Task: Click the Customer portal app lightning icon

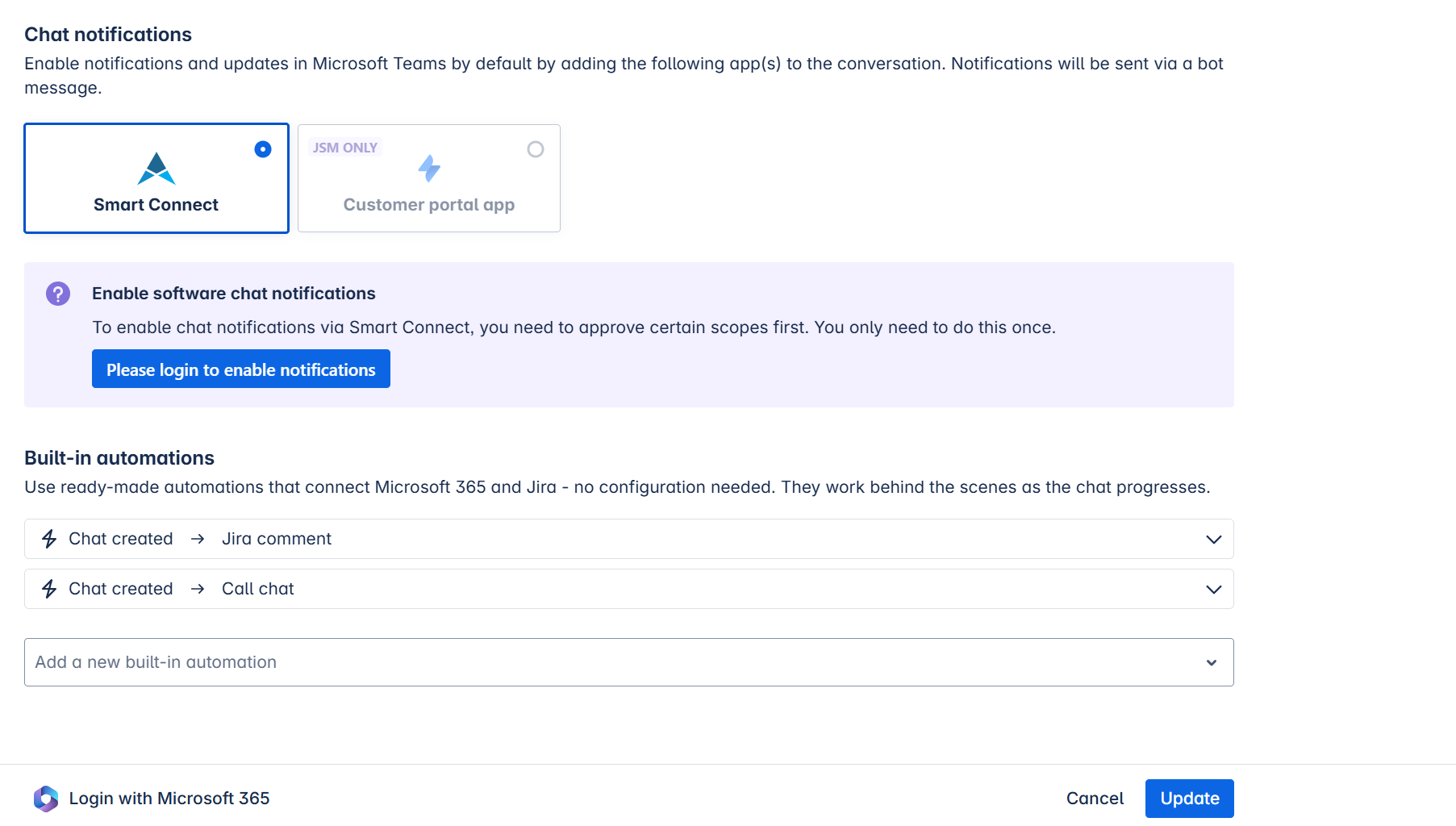Action: pyautogui.click(x=429, y=168)
